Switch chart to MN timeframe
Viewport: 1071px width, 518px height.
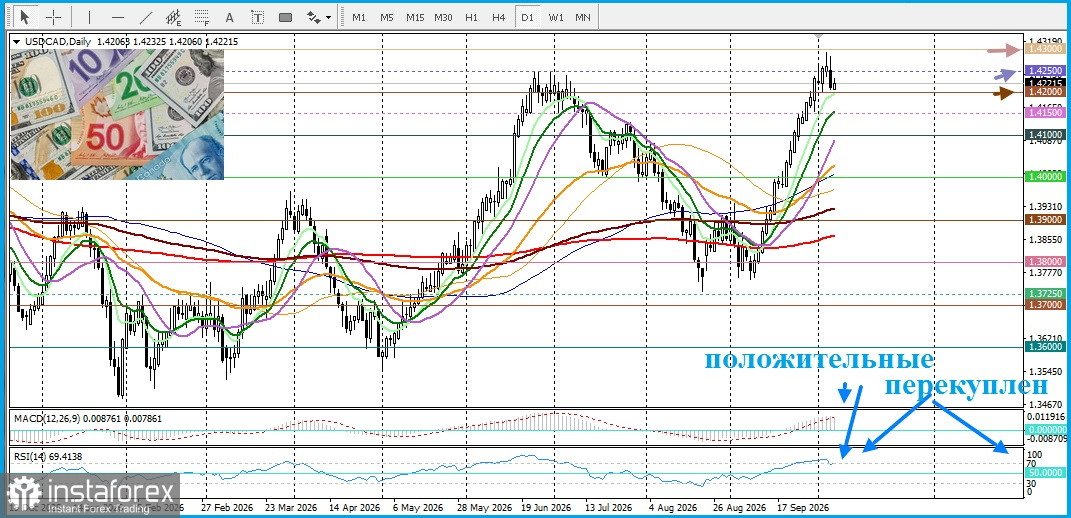tap(583, 17)
